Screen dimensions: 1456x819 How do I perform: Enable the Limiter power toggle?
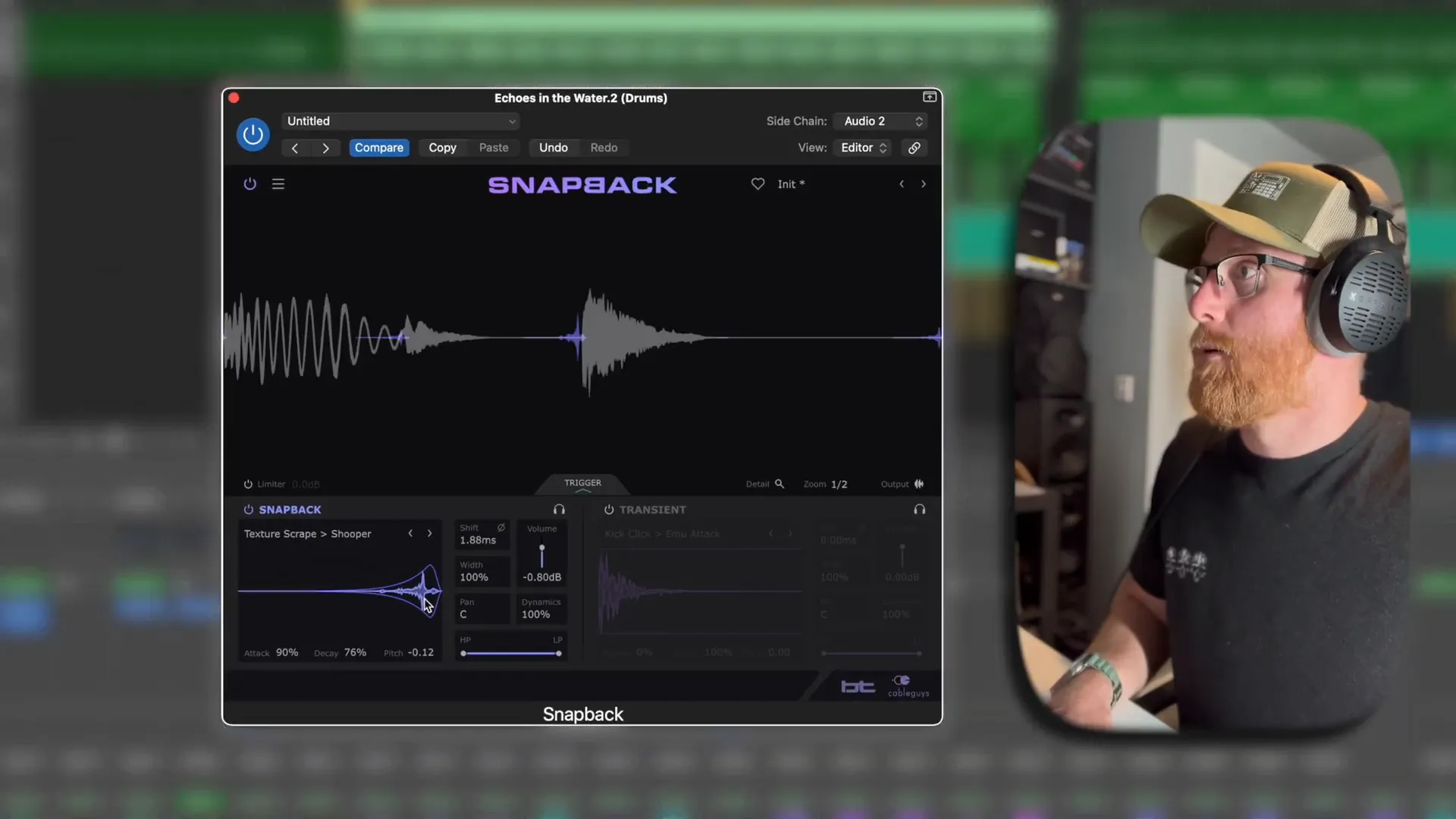click(248, 484)
